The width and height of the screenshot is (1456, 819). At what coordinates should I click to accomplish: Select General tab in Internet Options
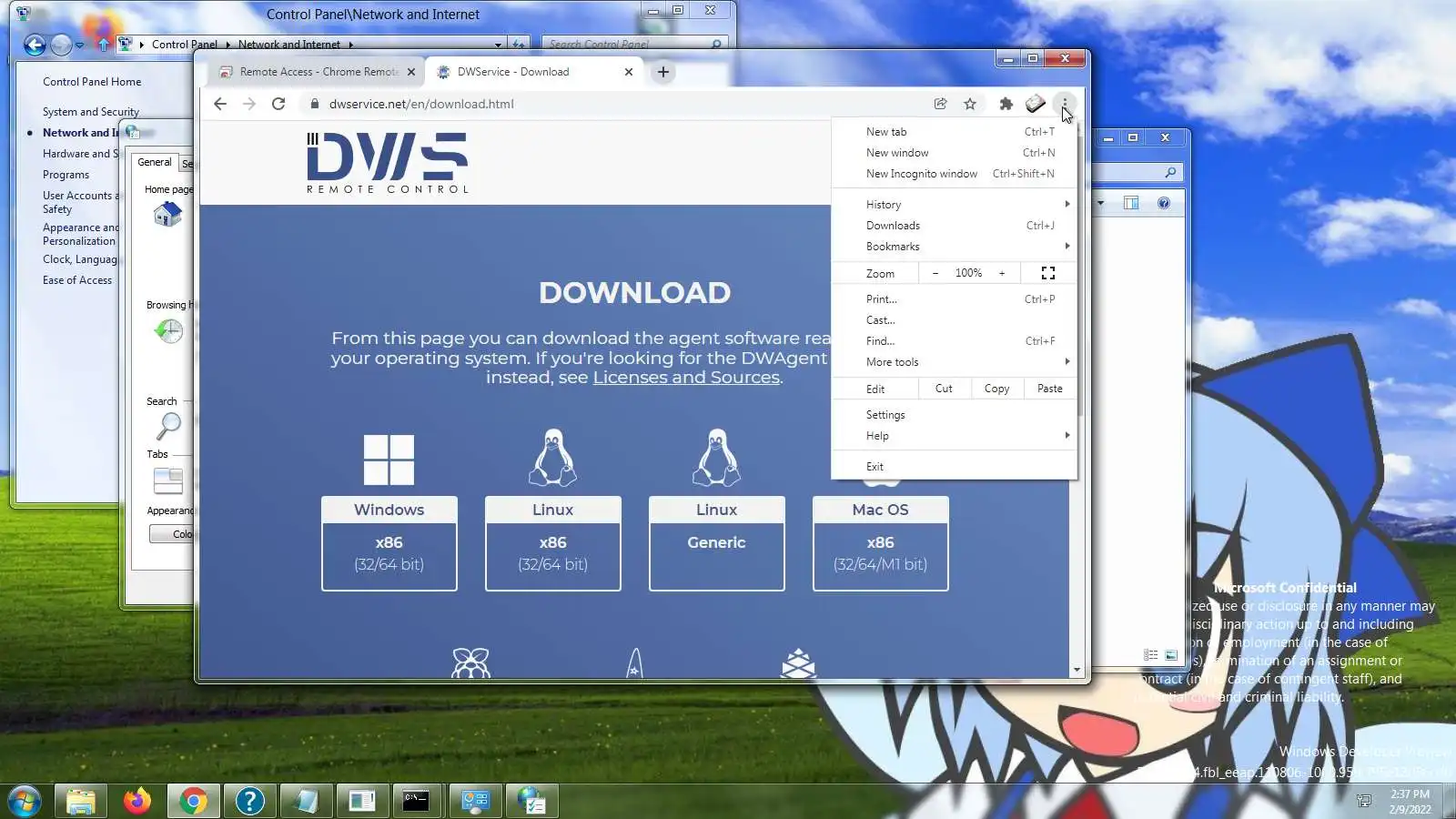(x=155, y=162)
